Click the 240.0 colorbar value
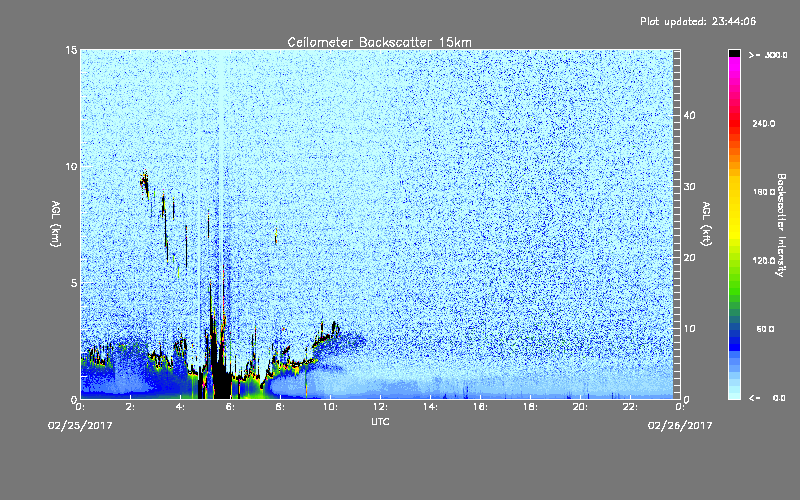The width and height of the screenshot is (800, 500). 764,123
